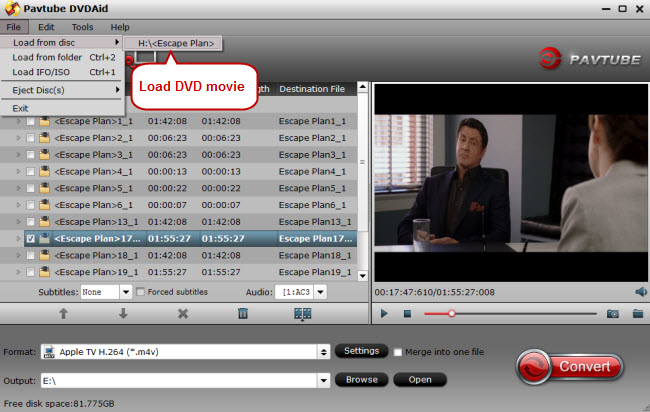The image size is (650, 412).
Task: Click the move up arrow icon
Action: (63, 313)
